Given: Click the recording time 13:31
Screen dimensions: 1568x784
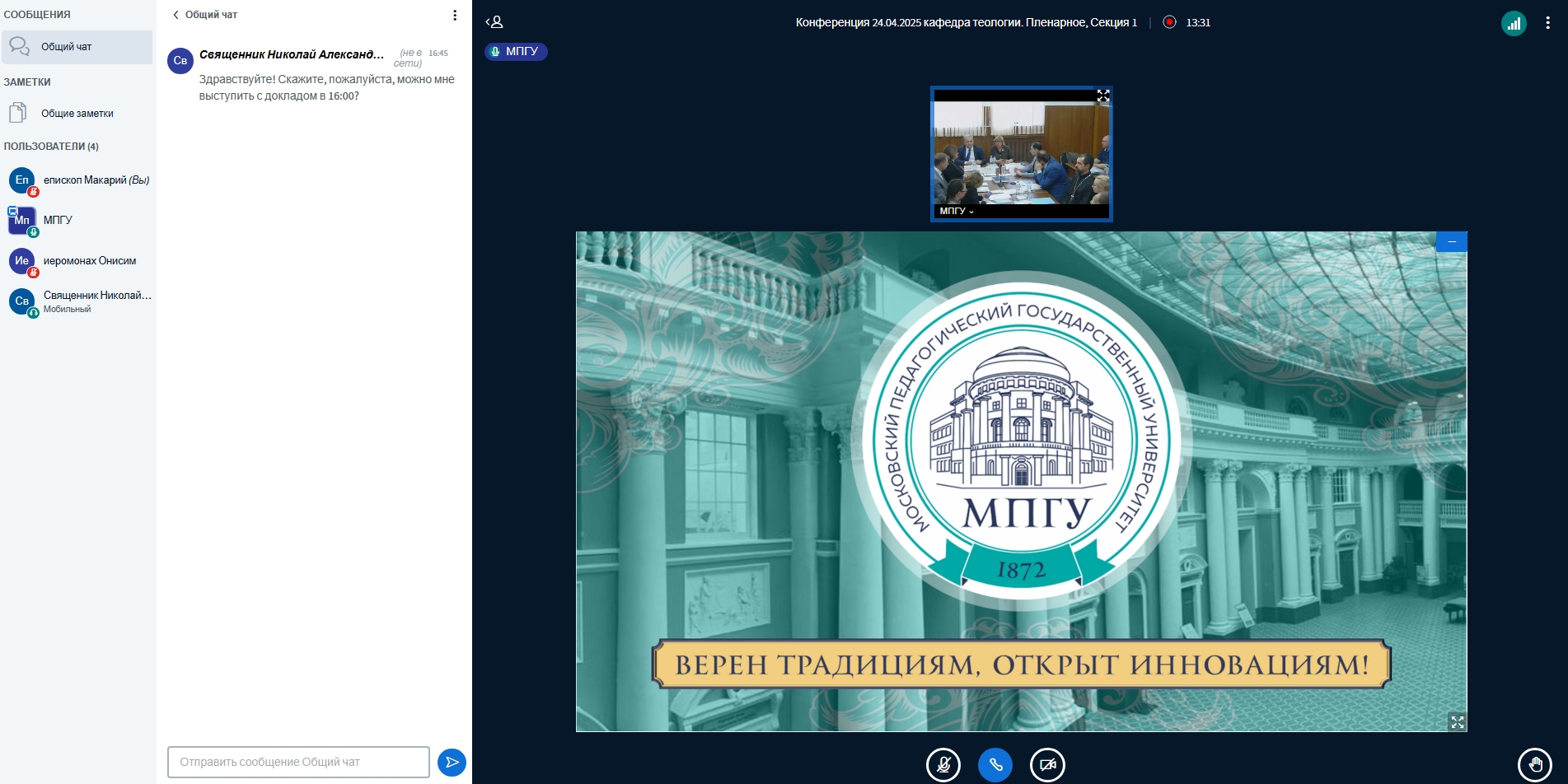Looking at the screenshot, I should [x=1198, y=22].
